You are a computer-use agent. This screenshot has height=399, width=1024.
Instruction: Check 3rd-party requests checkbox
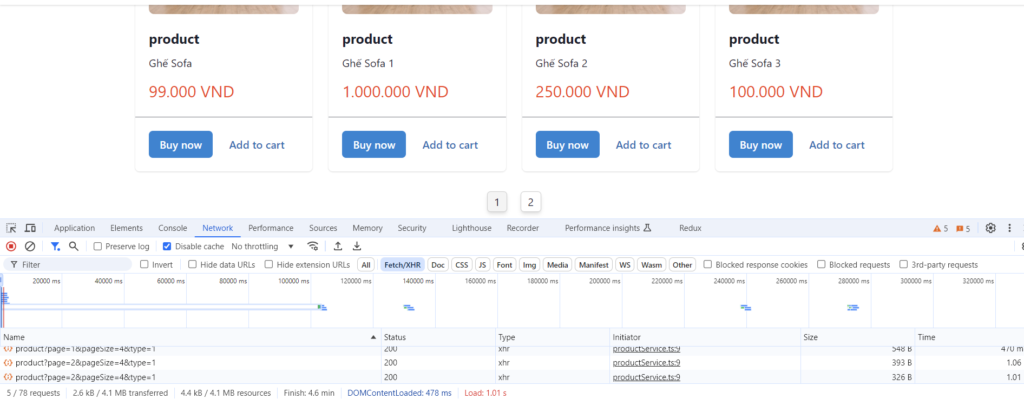coord(904,264)
